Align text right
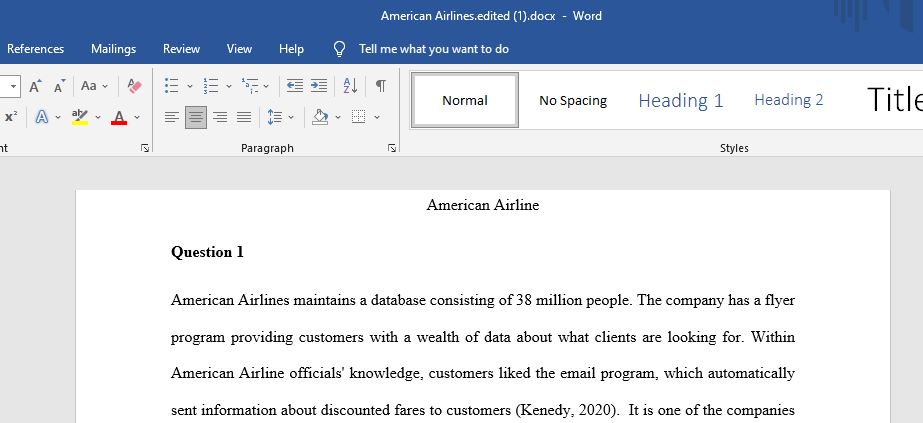 pos(220,117)
